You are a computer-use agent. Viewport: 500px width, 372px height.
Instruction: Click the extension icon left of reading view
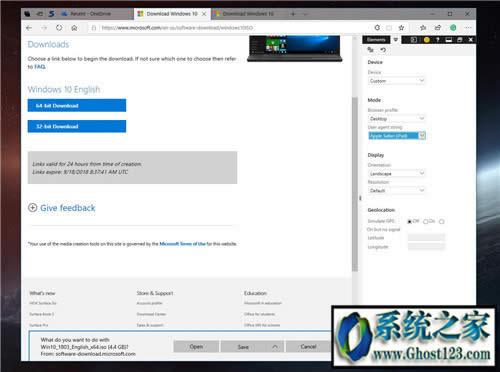click(377, 28)
